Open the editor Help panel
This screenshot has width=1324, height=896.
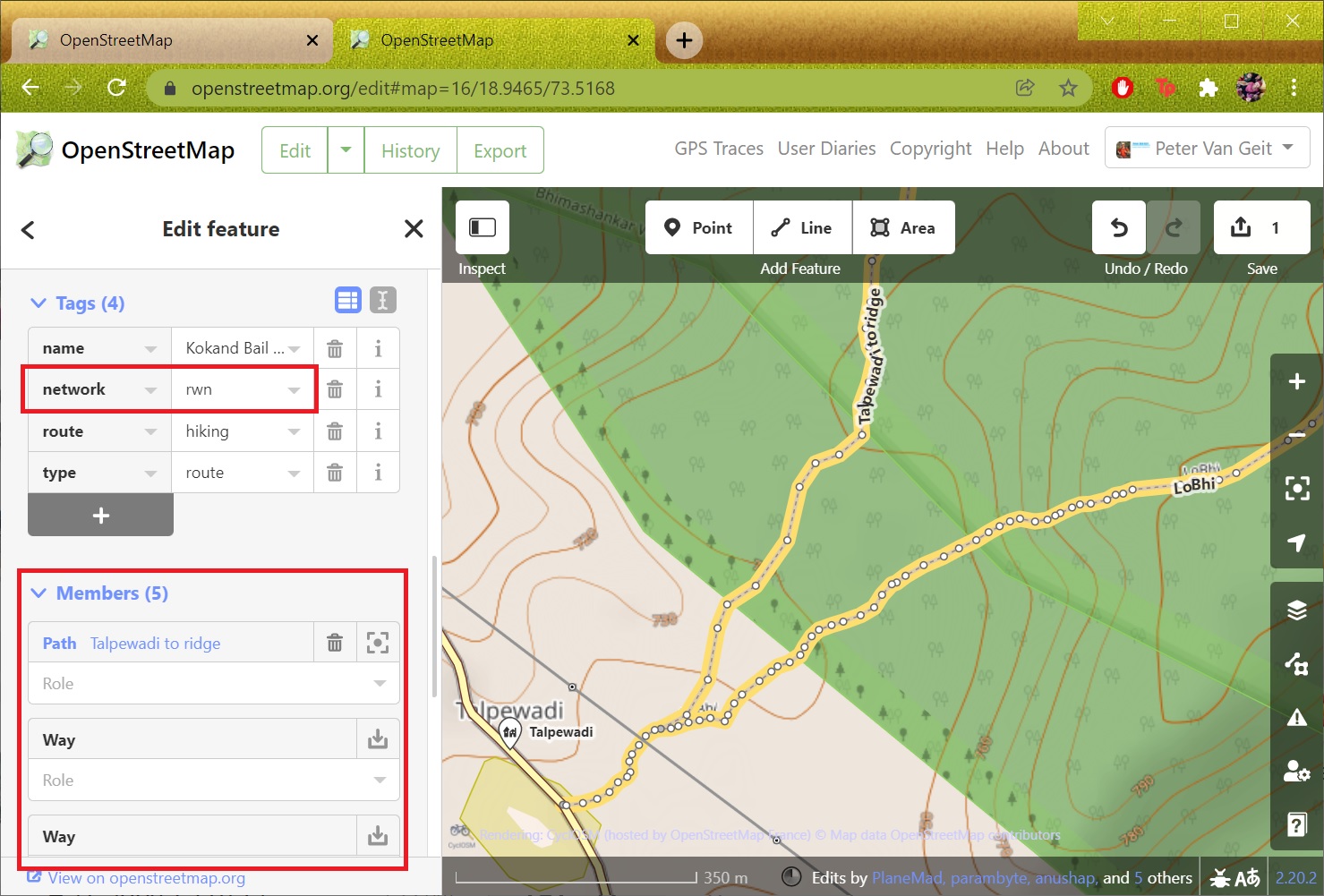pyautogui.click(x=1297, y=823)
